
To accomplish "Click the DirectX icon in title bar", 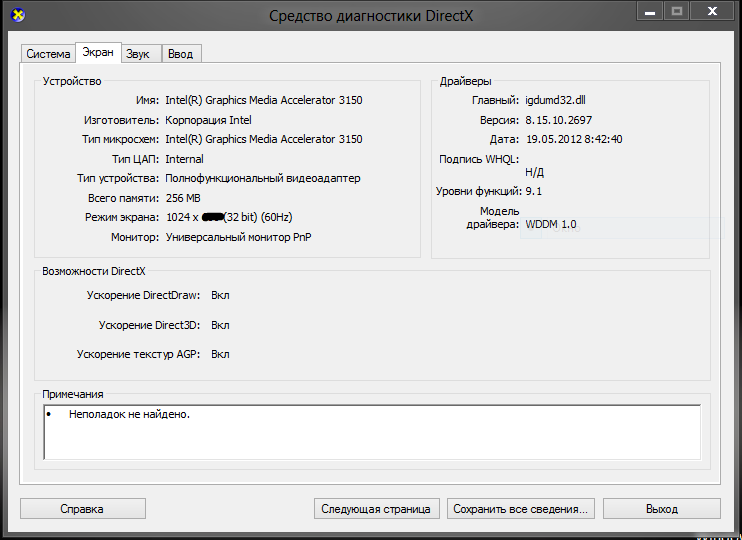I will (15, 15).
